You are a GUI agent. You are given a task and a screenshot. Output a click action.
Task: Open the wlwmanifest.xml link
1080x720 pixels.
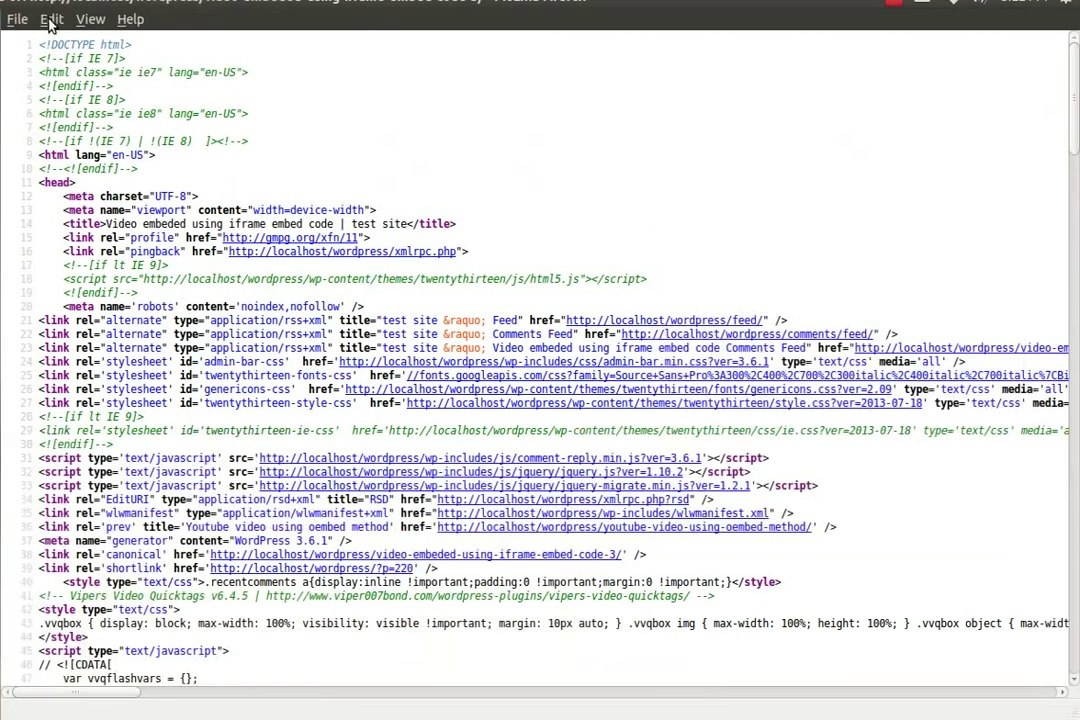tap(603, 513)
